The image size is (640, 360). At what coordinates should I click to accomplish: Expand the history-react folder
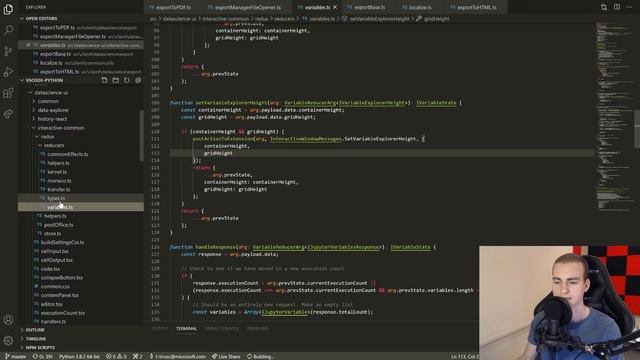coord(52,119)
